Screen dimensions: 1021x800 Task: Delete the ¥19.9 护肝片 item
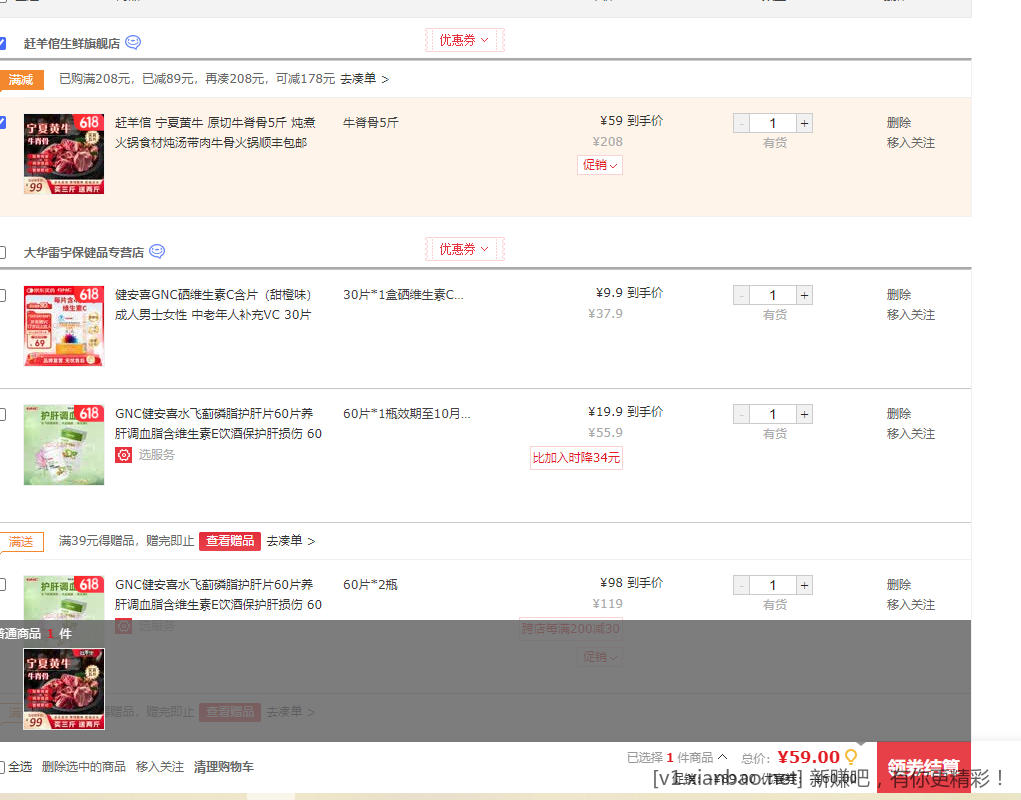coord(899,413)
